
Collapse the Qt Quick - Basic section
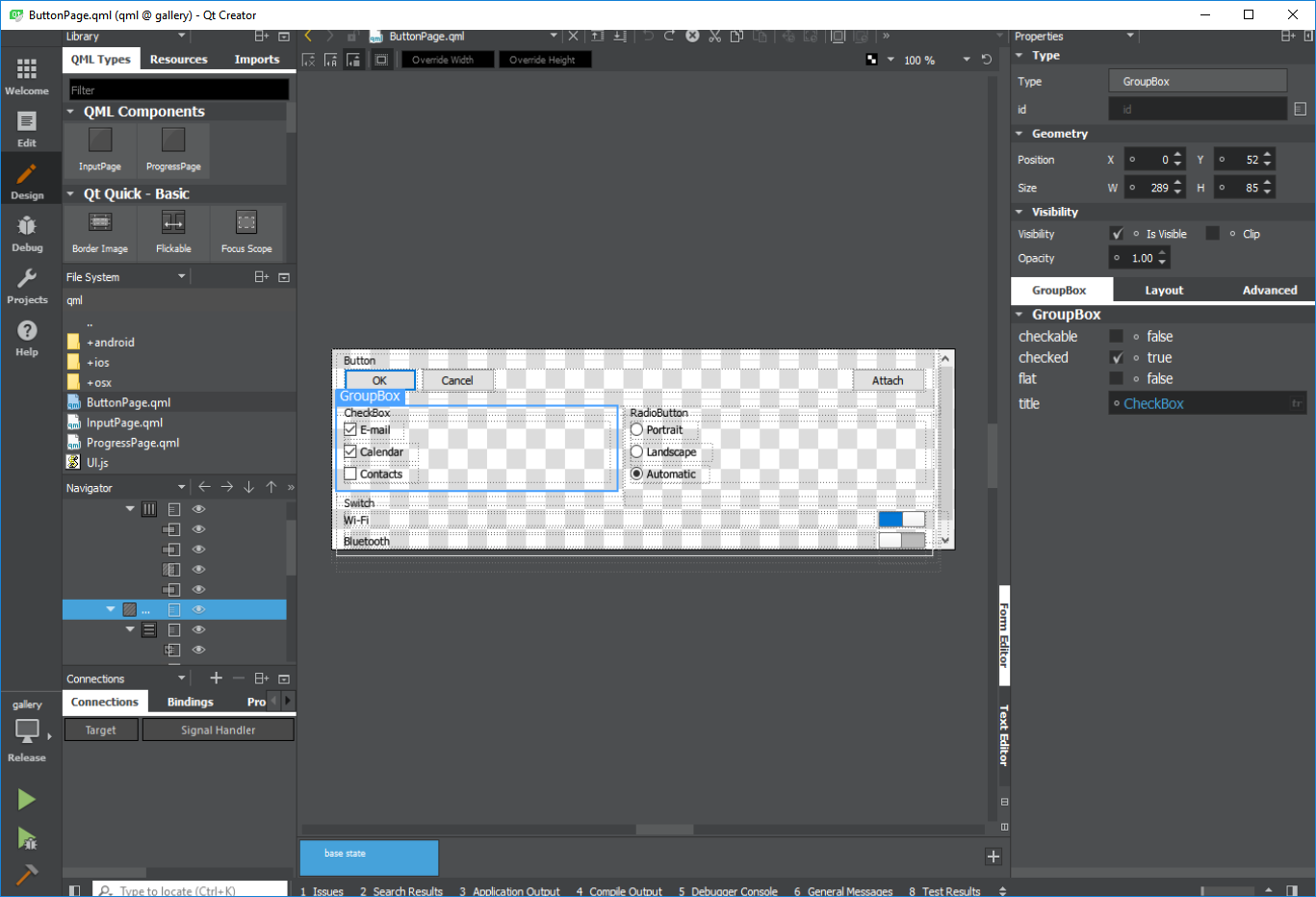70,194
